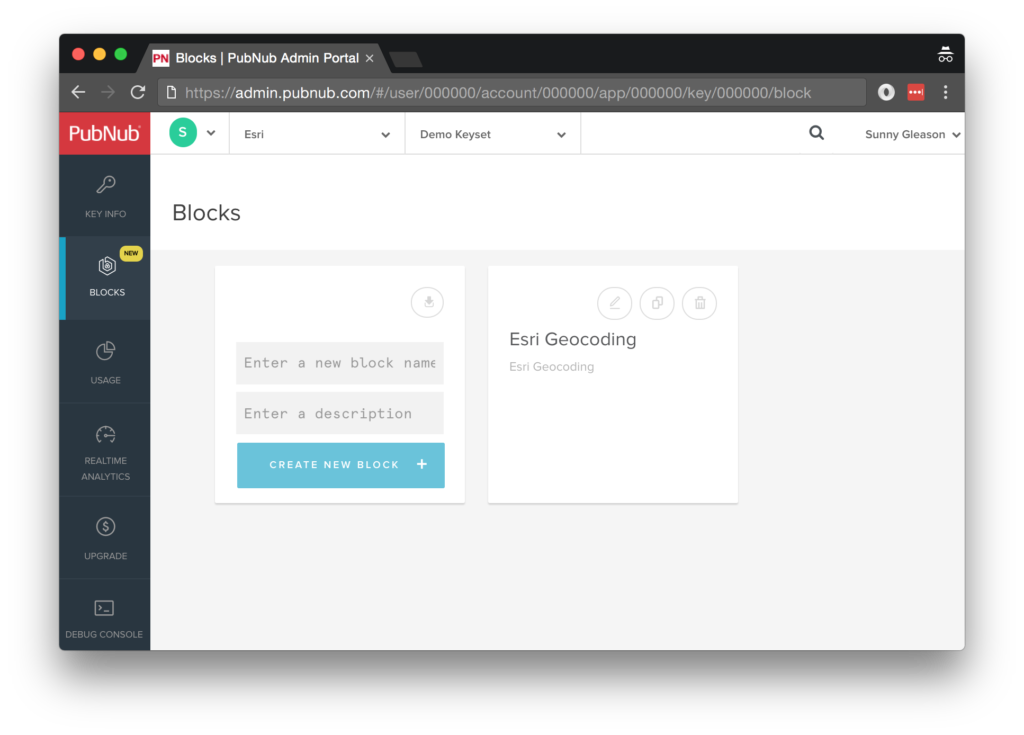Open the search magnifier icon in header
The height and width of the screenshot is (735, 1024).
(x=816, y=133)
